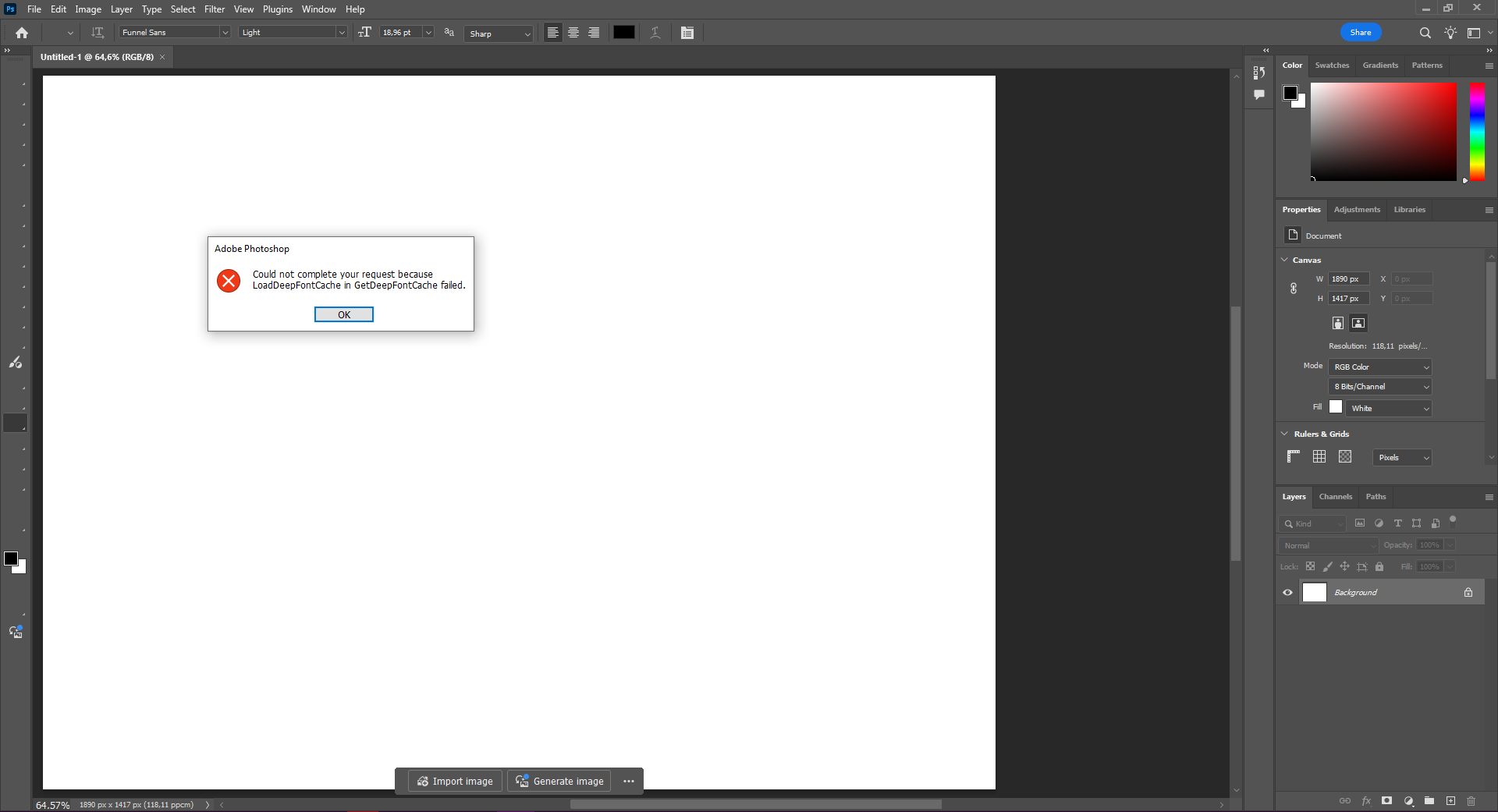Open the Normal blend mode dropdown
The width and height of the screenshot is (1498, 812).
point(1327,544)
